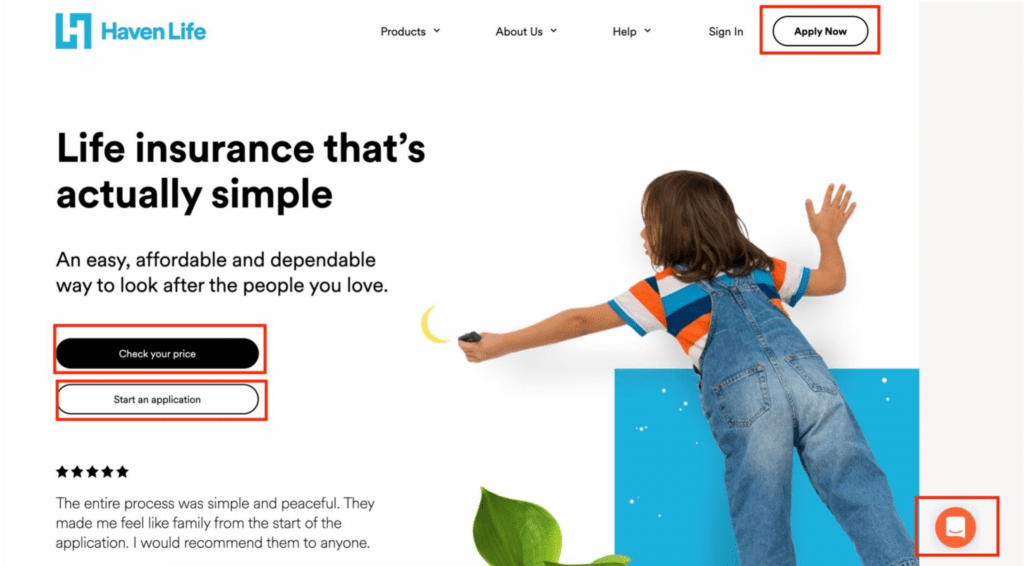Viewport: 1024px width, 566px height.
Task: Expand the Products dropdown chevron
Action: (437, 31)
